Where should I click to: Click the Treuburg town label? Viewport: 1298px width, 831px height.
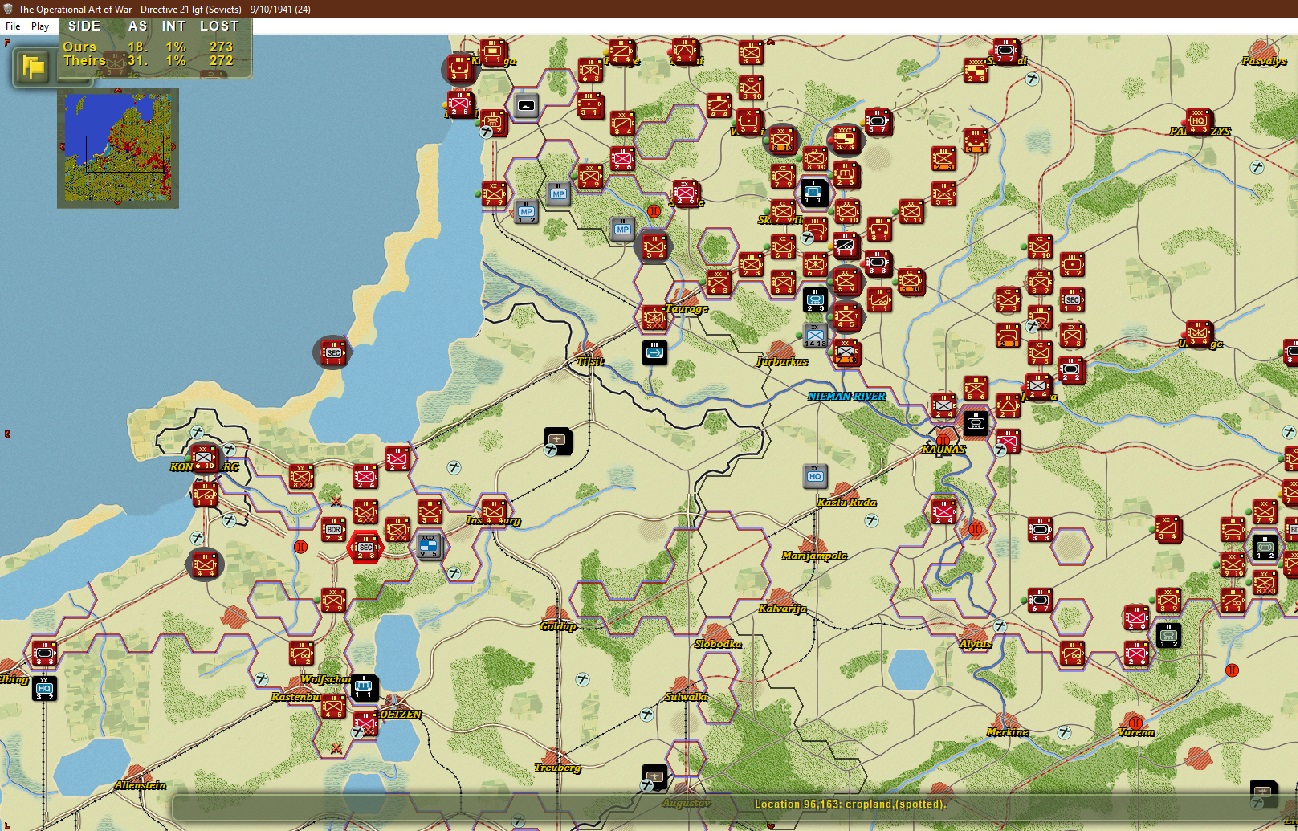tap(558, 768)
